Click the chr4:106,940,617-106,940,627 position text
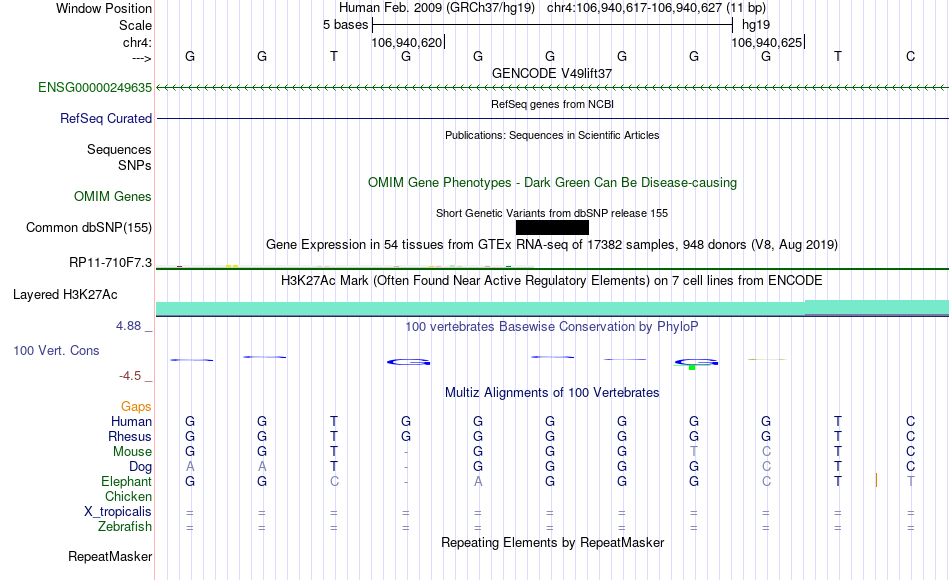Screen dimensions: 950x580 point(656,8)
